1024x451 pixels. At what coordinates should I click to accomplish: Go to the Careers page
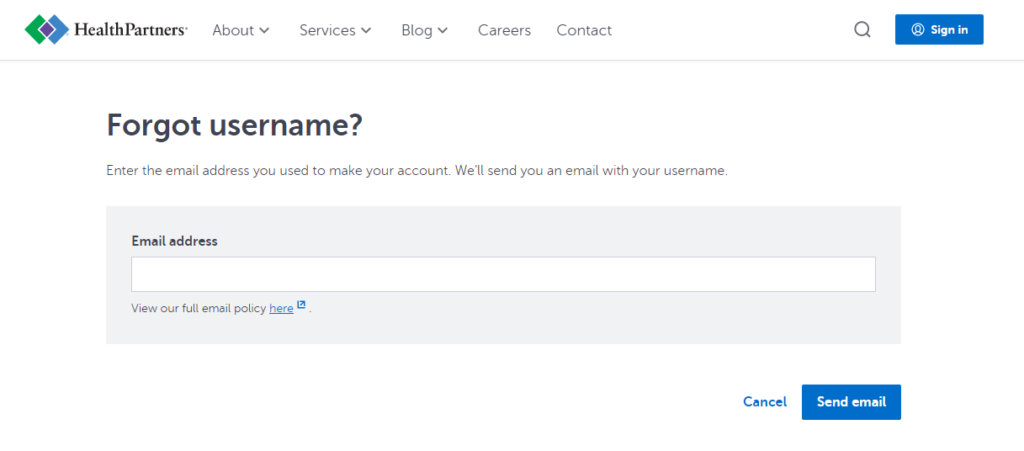pyautogui.click(x=504, y=30)
